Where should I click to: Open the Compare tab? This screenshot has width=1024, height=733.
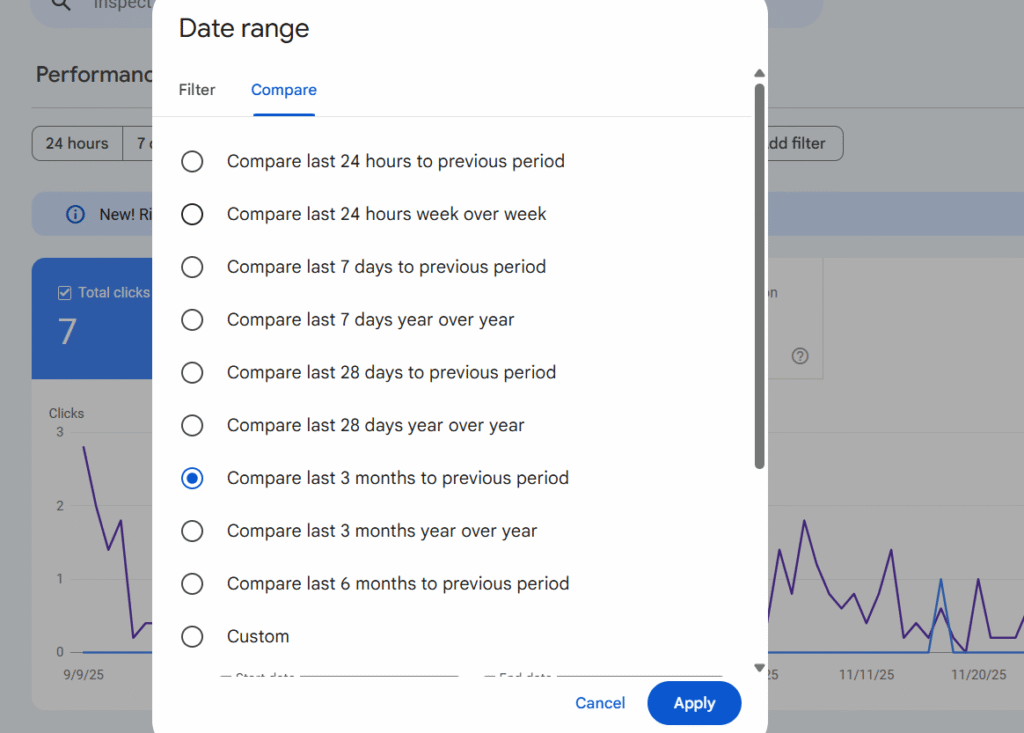click(284, 90)
